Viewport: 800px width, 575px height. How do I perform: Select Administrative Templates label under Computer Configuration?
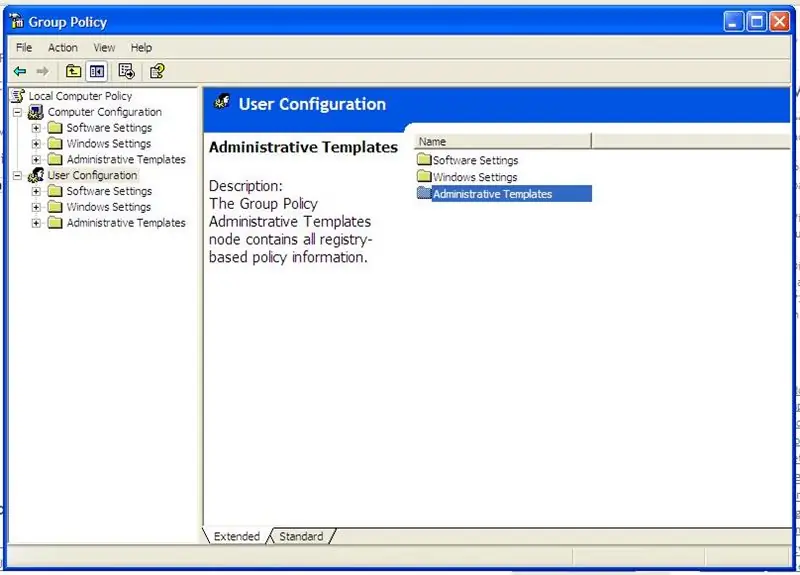[x=126, y=159]
